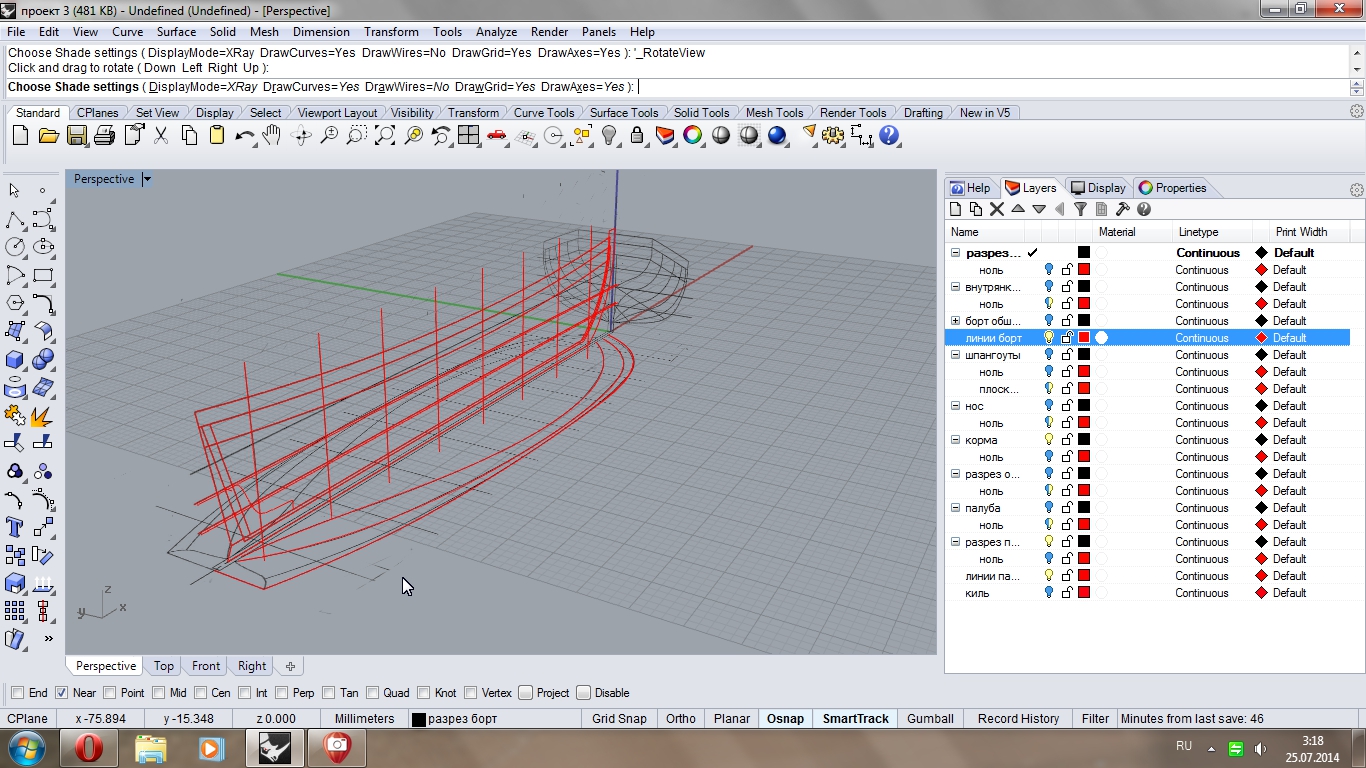This screenshot has width=1366, height=768.
Task: Enable the End osnap checkbox
Action: coord(18,693)
